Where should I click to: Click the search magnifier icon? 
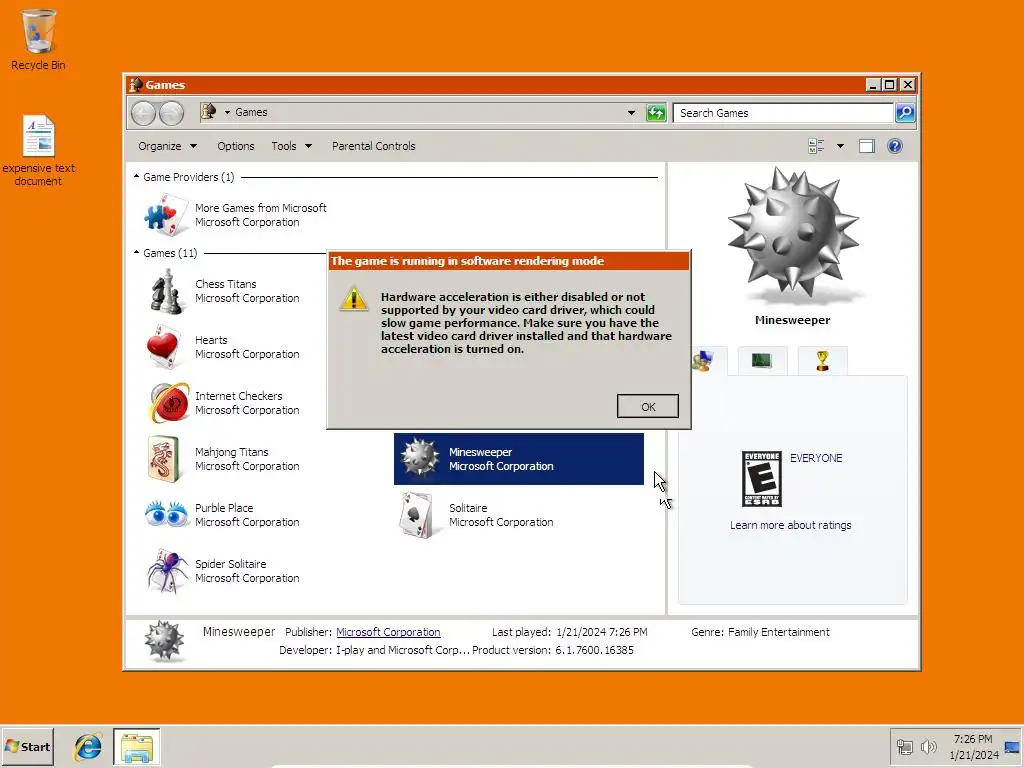(x=904, y=113)
